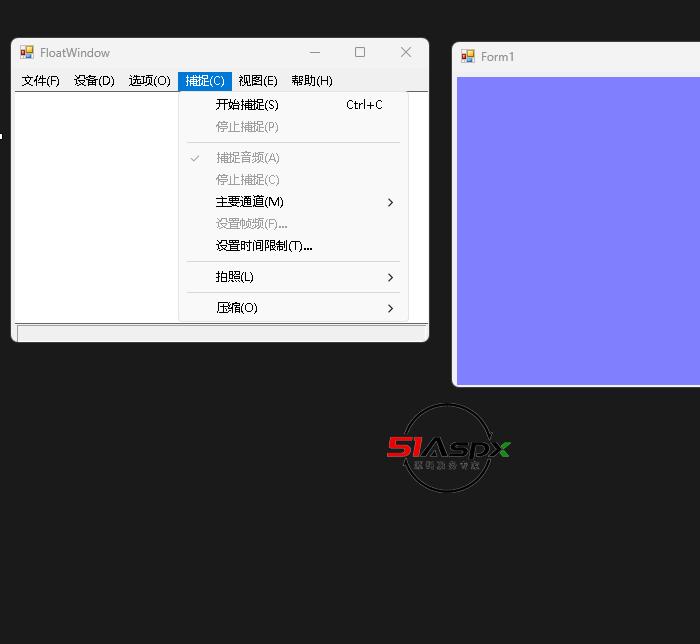Click the purple panel in Form1

click(x=578, y=230)
